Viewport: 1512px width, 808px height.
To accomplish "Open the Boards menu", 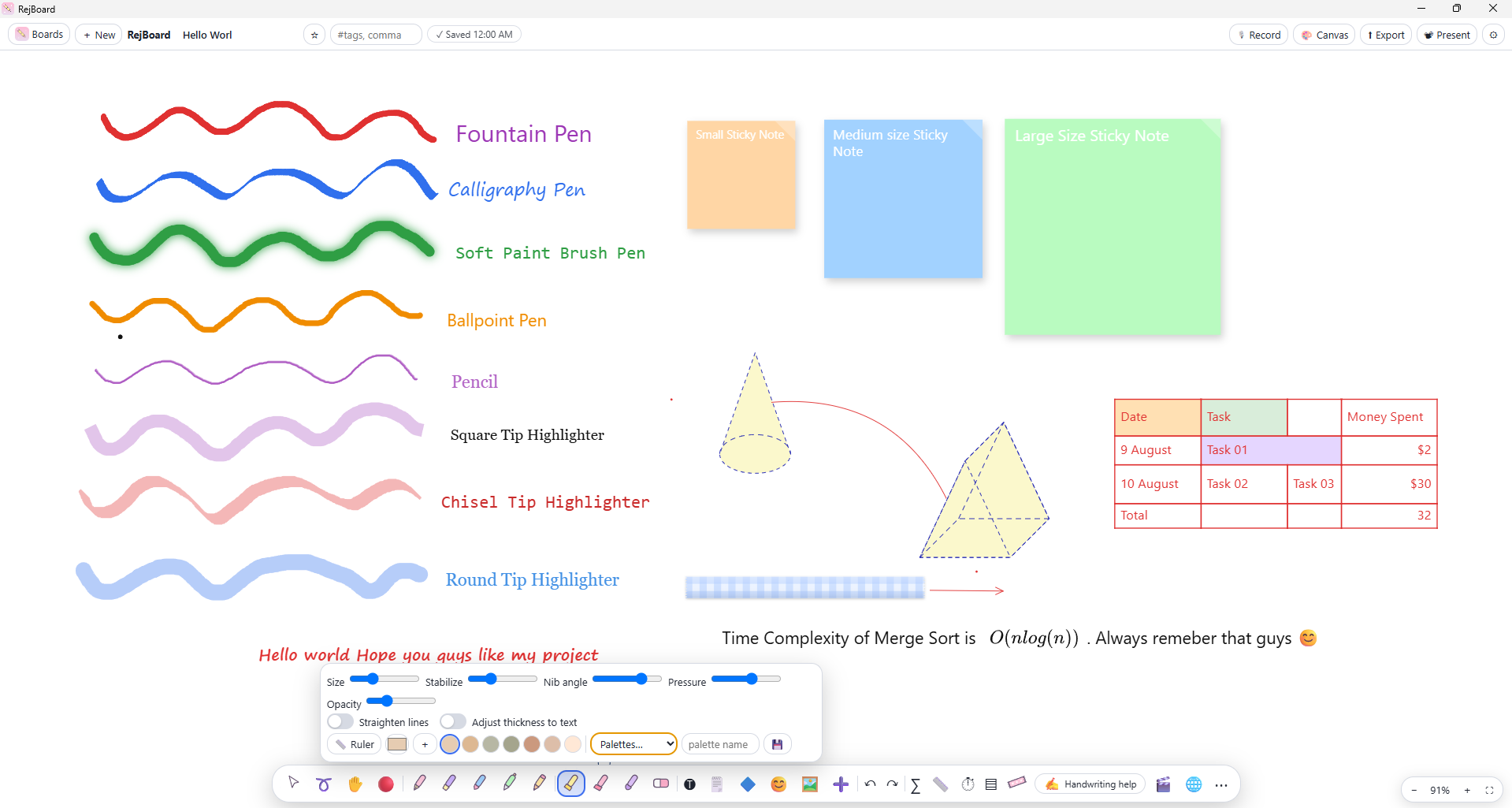I will coord(40,34).
